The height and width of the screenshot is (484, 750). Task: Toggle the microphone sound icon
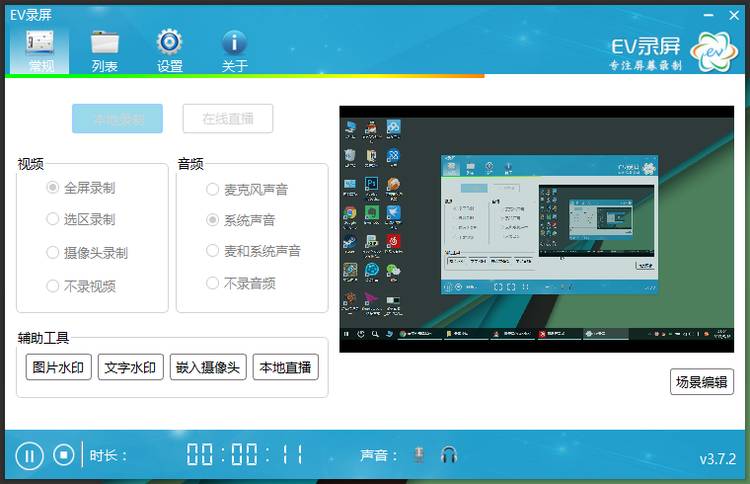tap(419, 455)
